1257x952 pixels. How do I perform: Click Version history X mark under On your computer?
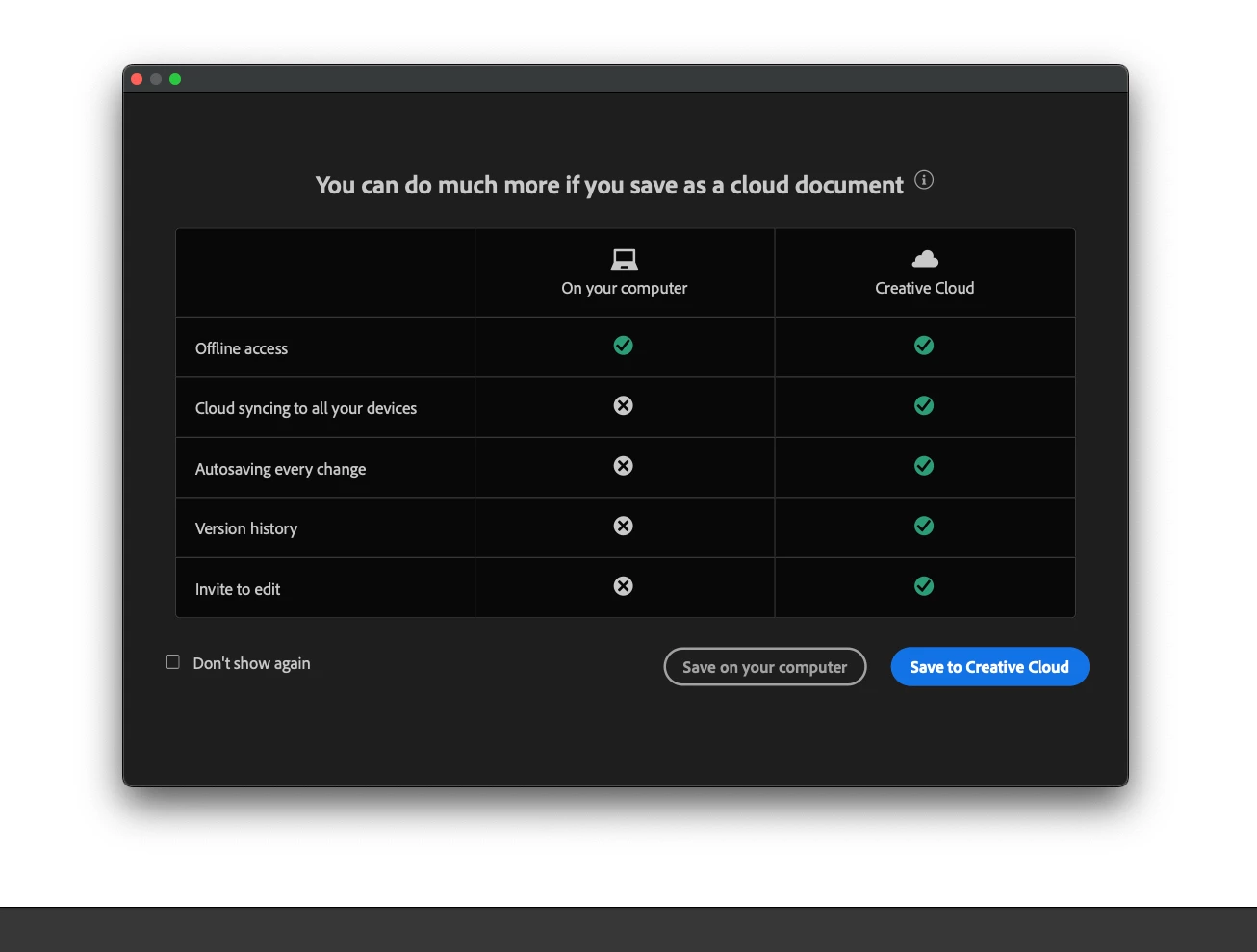[x=624, y=526]
